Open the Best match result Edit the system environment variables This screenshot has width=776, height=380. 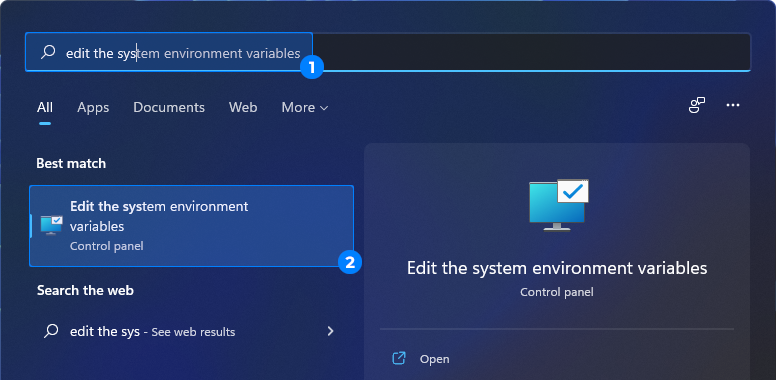pos(192,226)
